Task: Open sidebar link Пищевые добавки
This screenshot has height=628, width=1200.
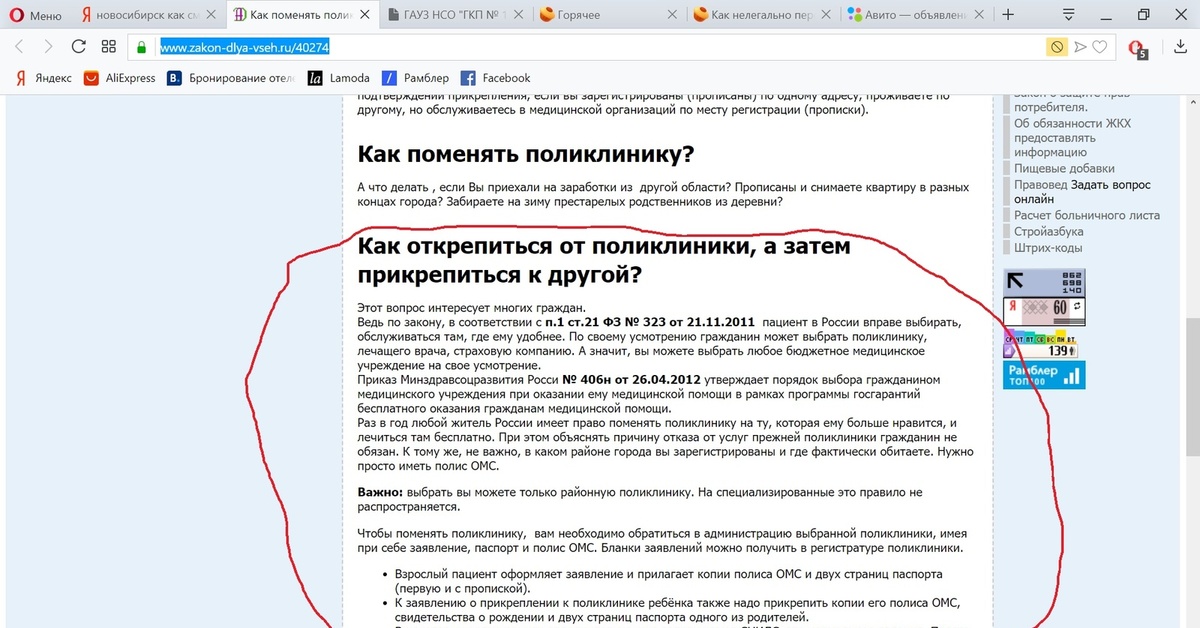Action: [1064, 169]
